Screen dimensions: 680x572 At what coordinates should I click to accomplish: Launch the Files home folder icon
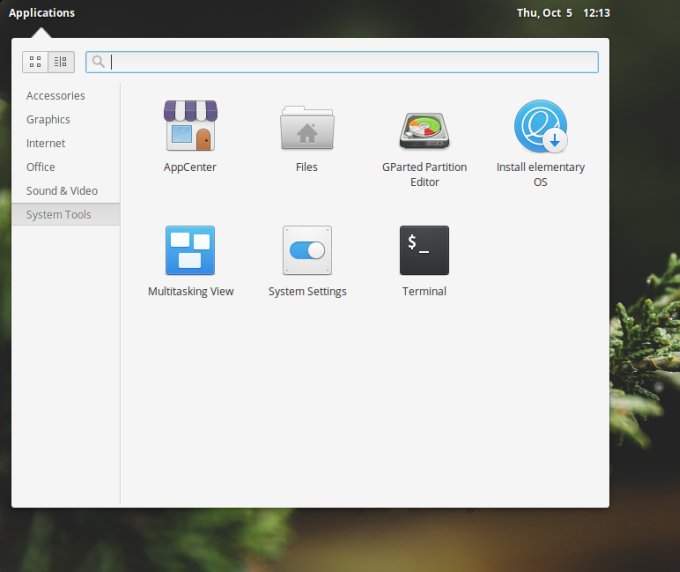[307, 127]
